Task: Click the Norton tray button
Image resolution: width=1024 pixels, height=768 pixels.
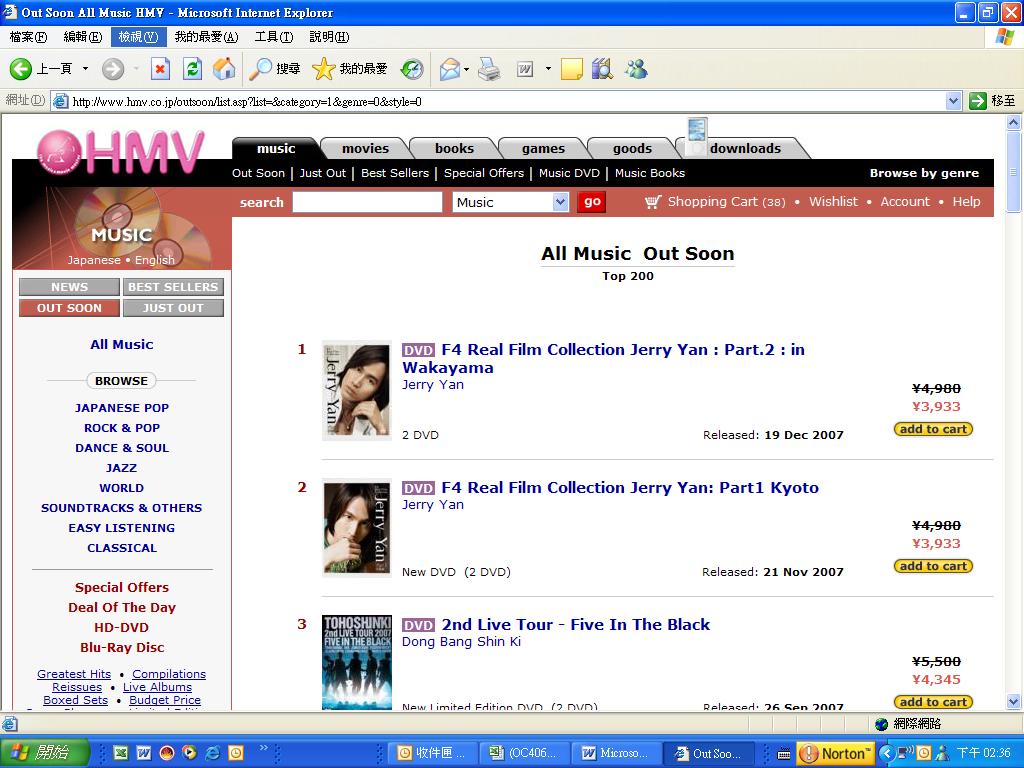Action: [836, 754]
